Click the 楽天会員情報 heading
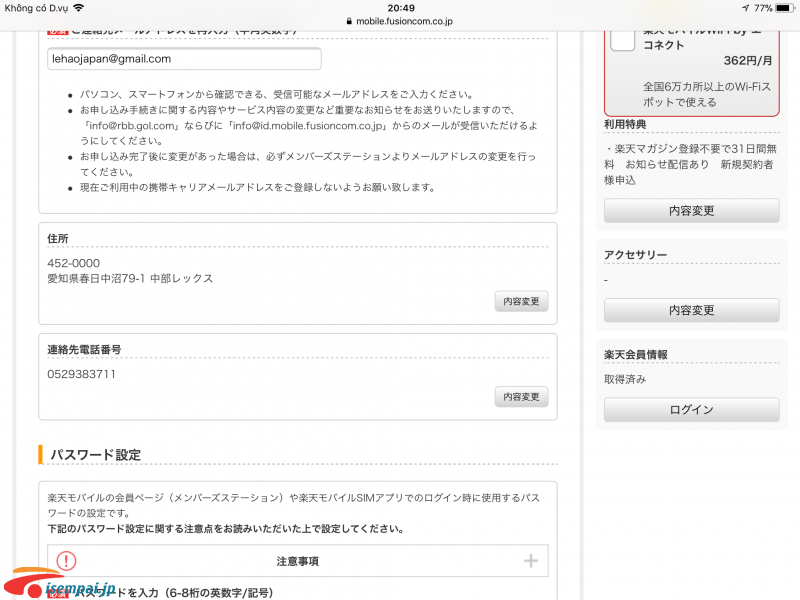 (636, 355)
